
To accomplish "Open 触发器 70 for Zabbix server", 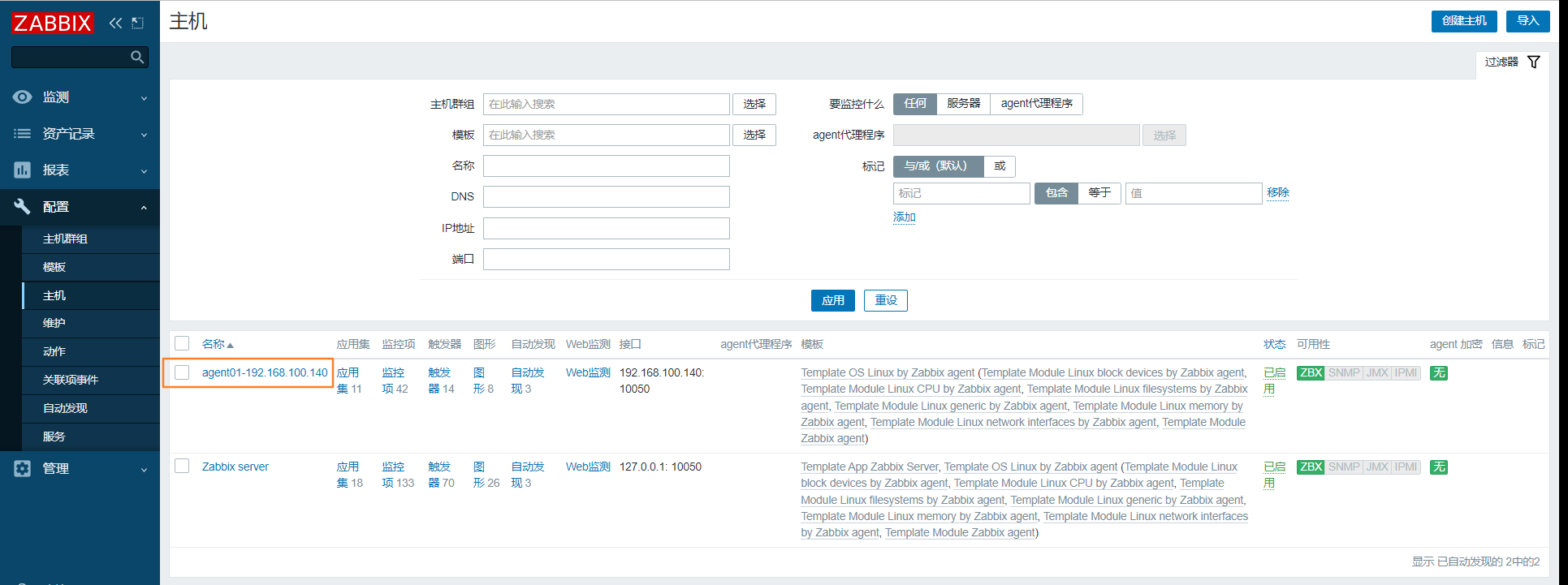I will tap(441, 475).
